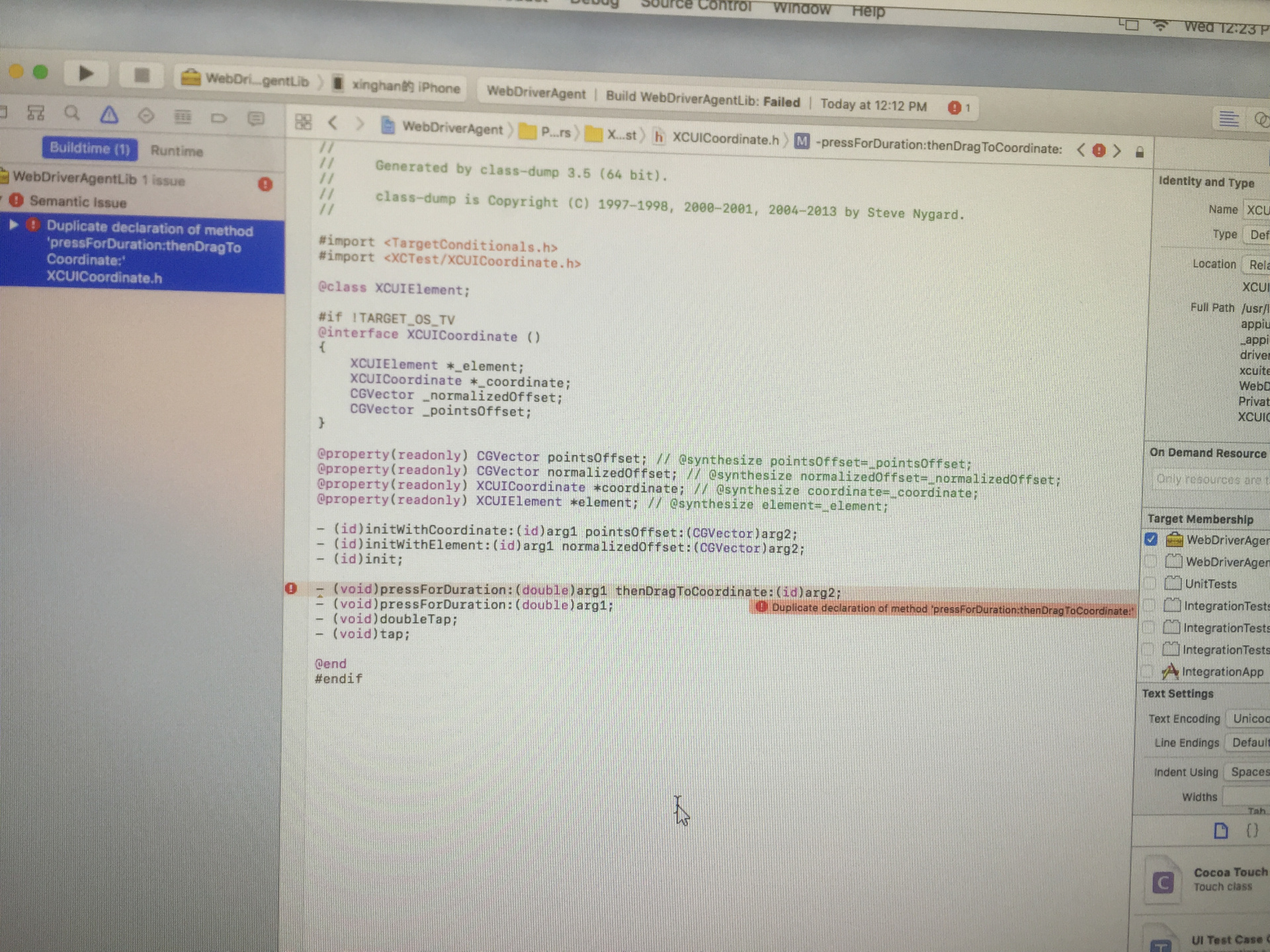The image size is (1270, 952).
Task: Click the pressForDuration method in jump bar
Action: 929,145
